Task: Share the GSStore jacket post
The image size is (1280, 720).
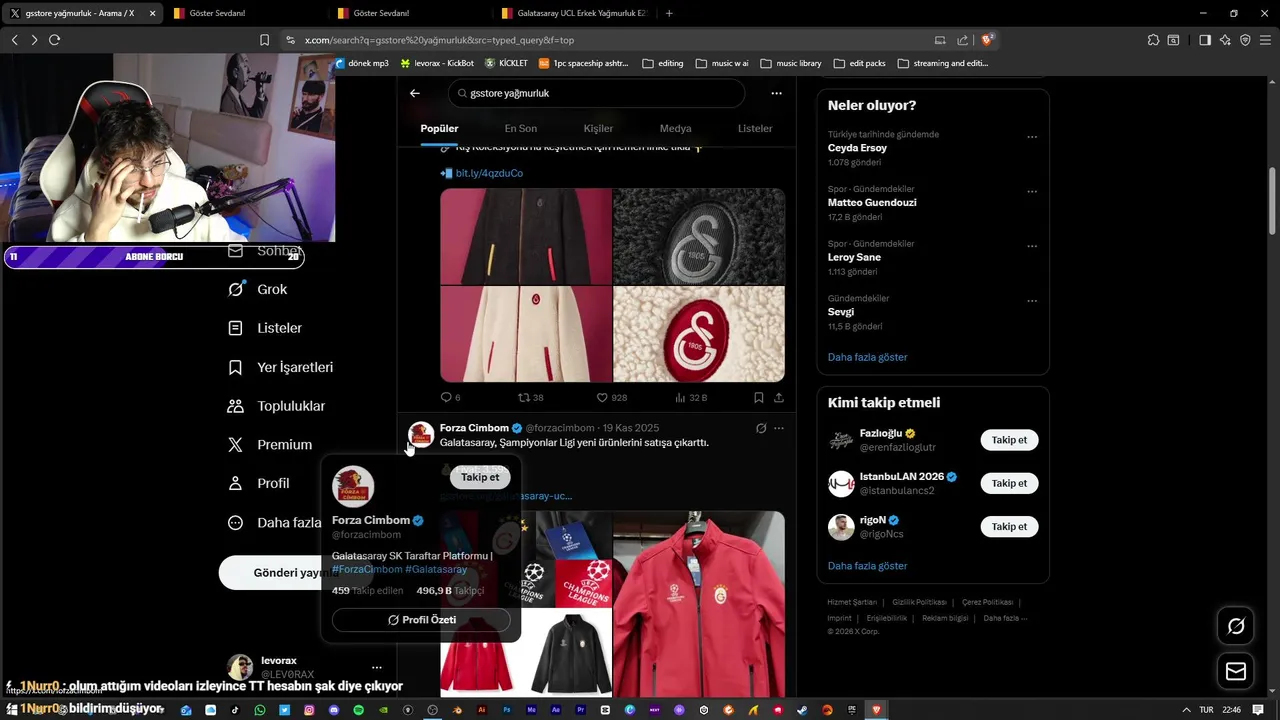Action: 779,397
